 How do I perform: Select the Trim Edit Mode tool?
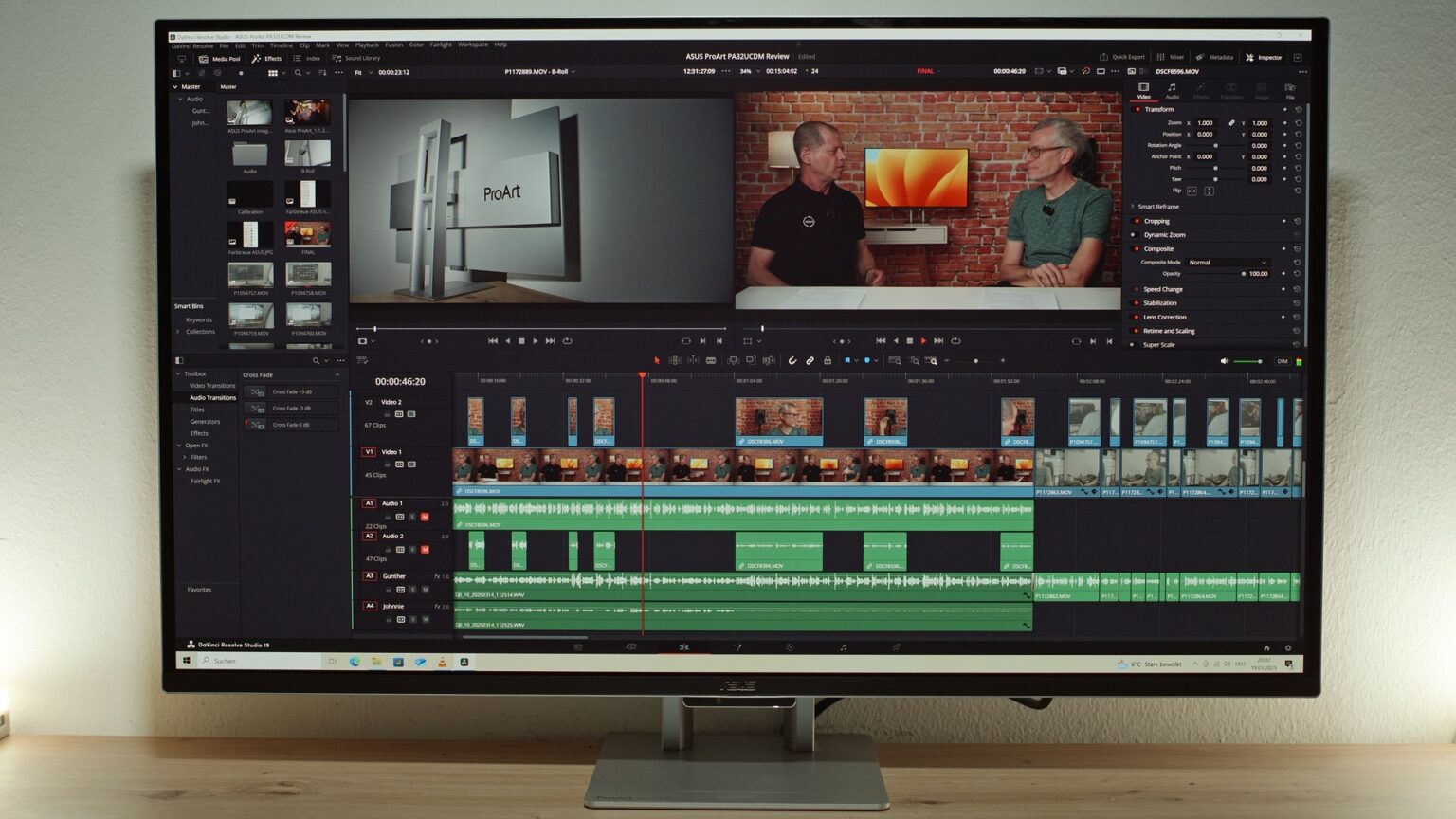[675, 360]
